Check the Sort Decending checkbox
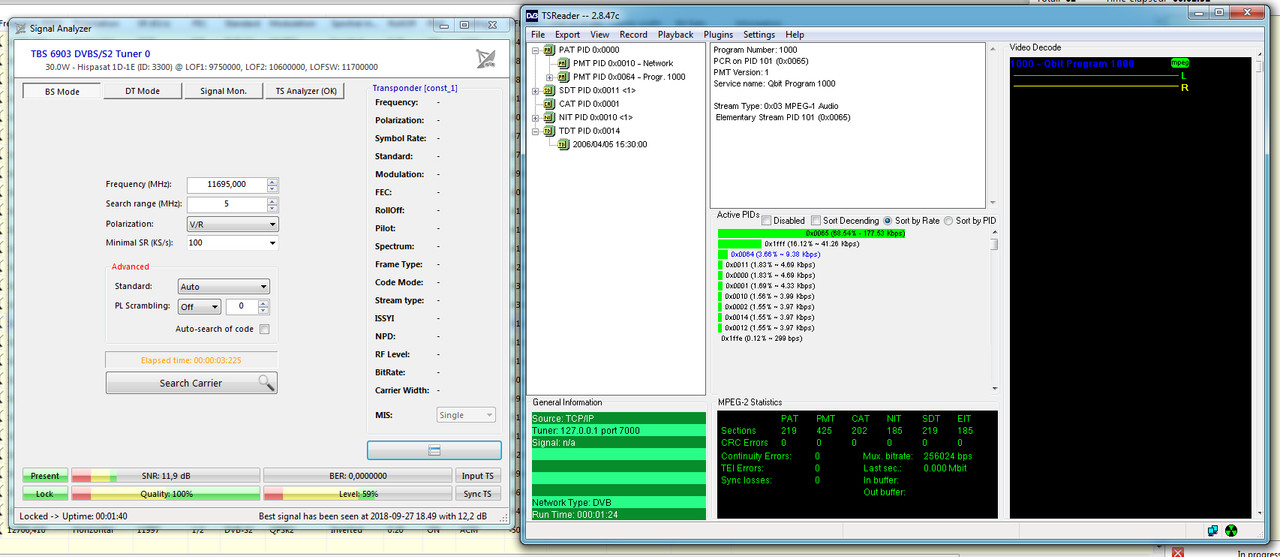Screen dimensions: 1280x557 [816, 221]
